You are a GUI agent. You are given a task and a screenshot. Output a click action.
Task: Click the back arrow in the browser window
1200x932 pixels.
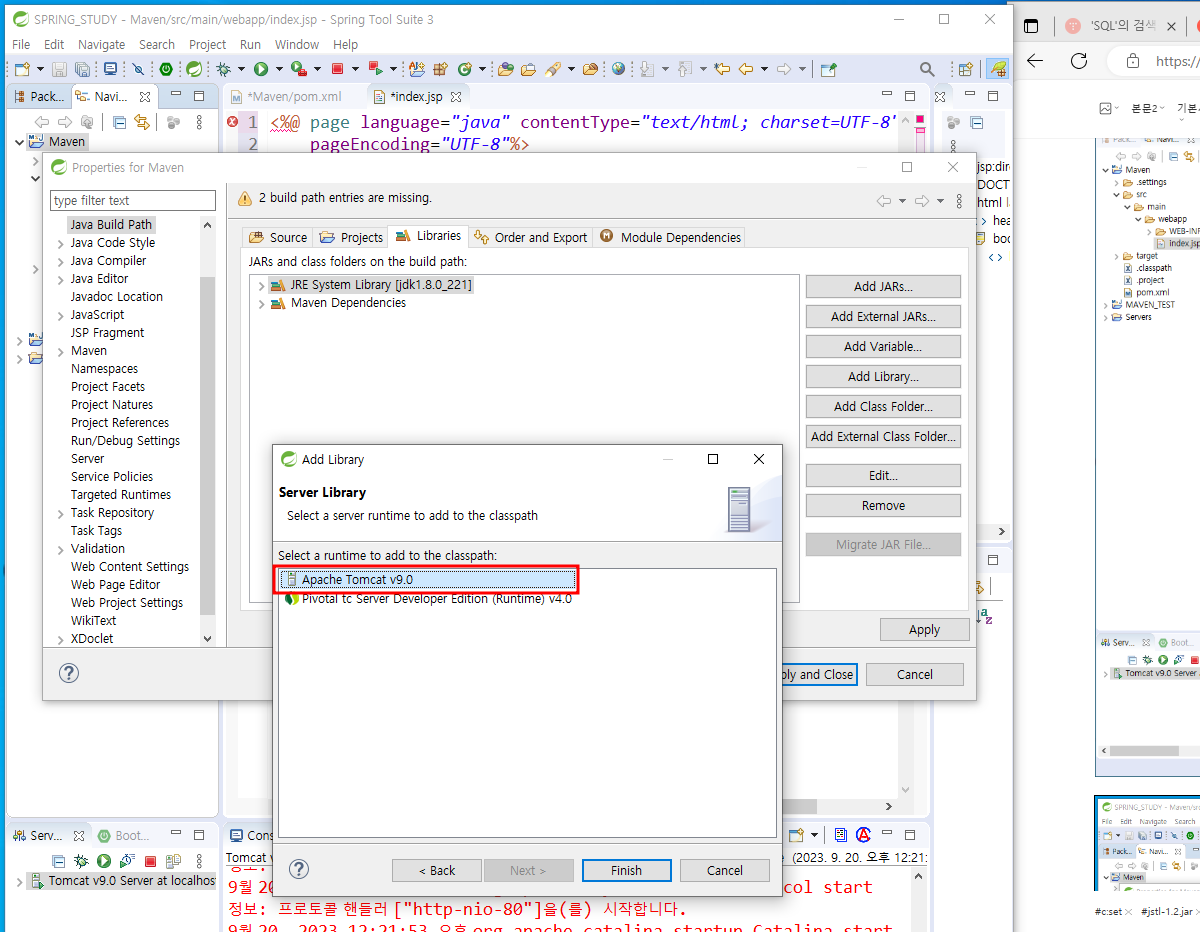coord(1035,61)
